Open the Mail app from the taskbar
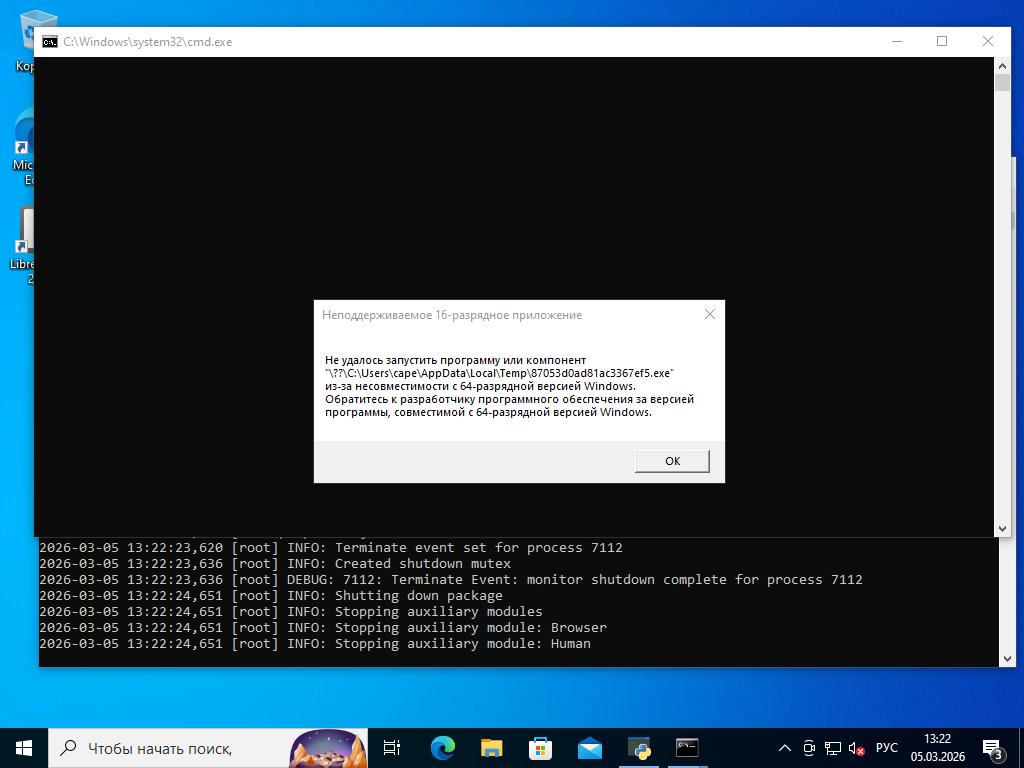 589,748
